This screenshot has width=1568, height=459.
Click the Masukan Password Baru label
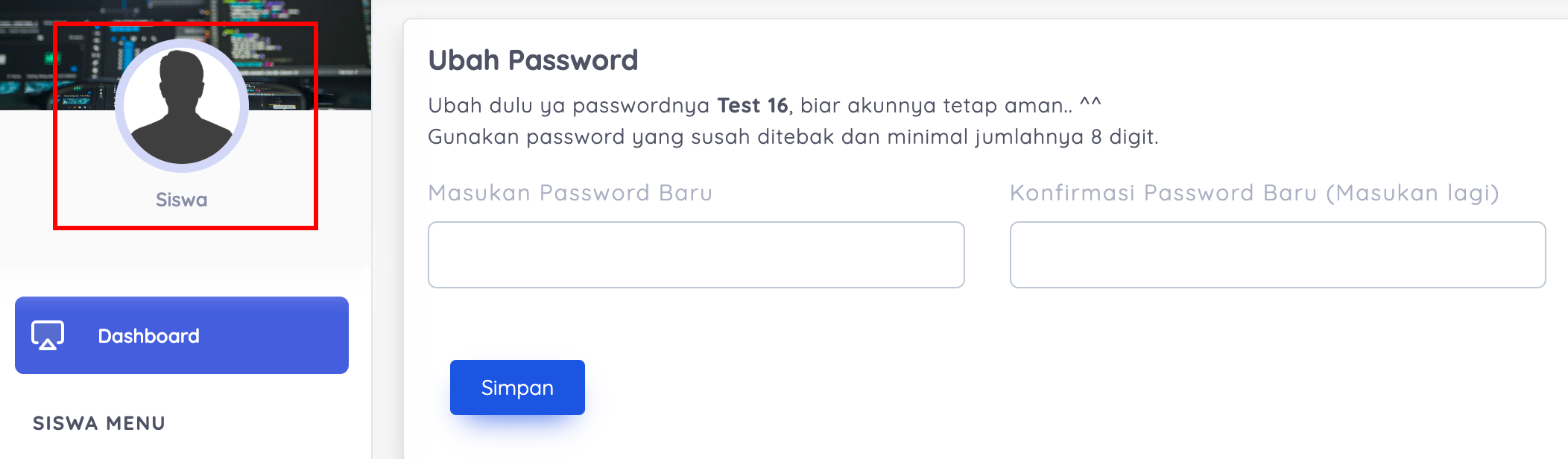pos(570,193)
